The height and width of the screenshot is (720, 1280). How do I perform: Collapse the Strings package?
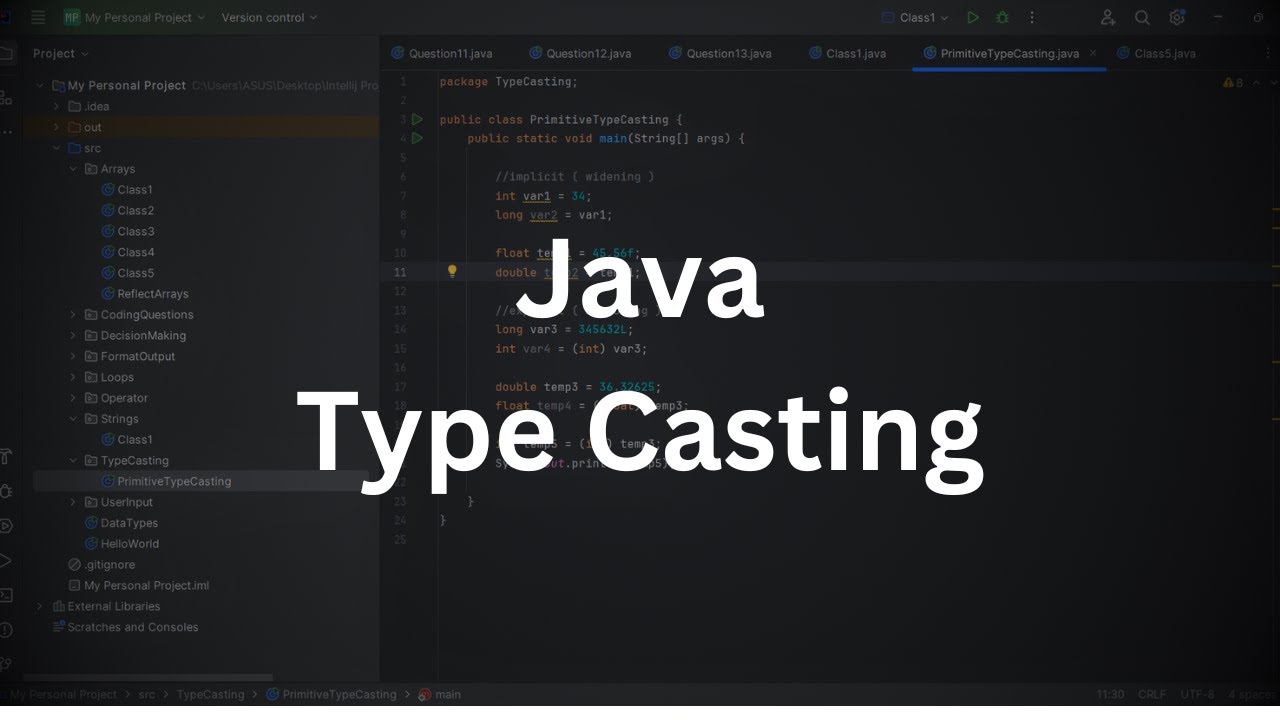74,419
